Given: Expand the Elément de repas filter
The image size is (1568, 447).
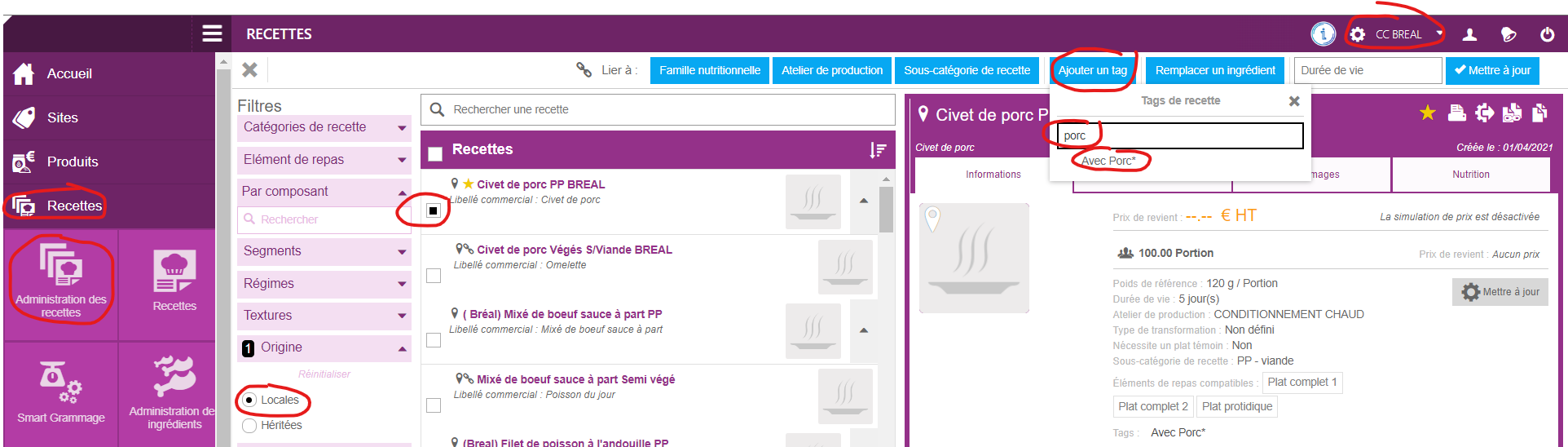Looking at the screenshot, I should coord(324,160).
